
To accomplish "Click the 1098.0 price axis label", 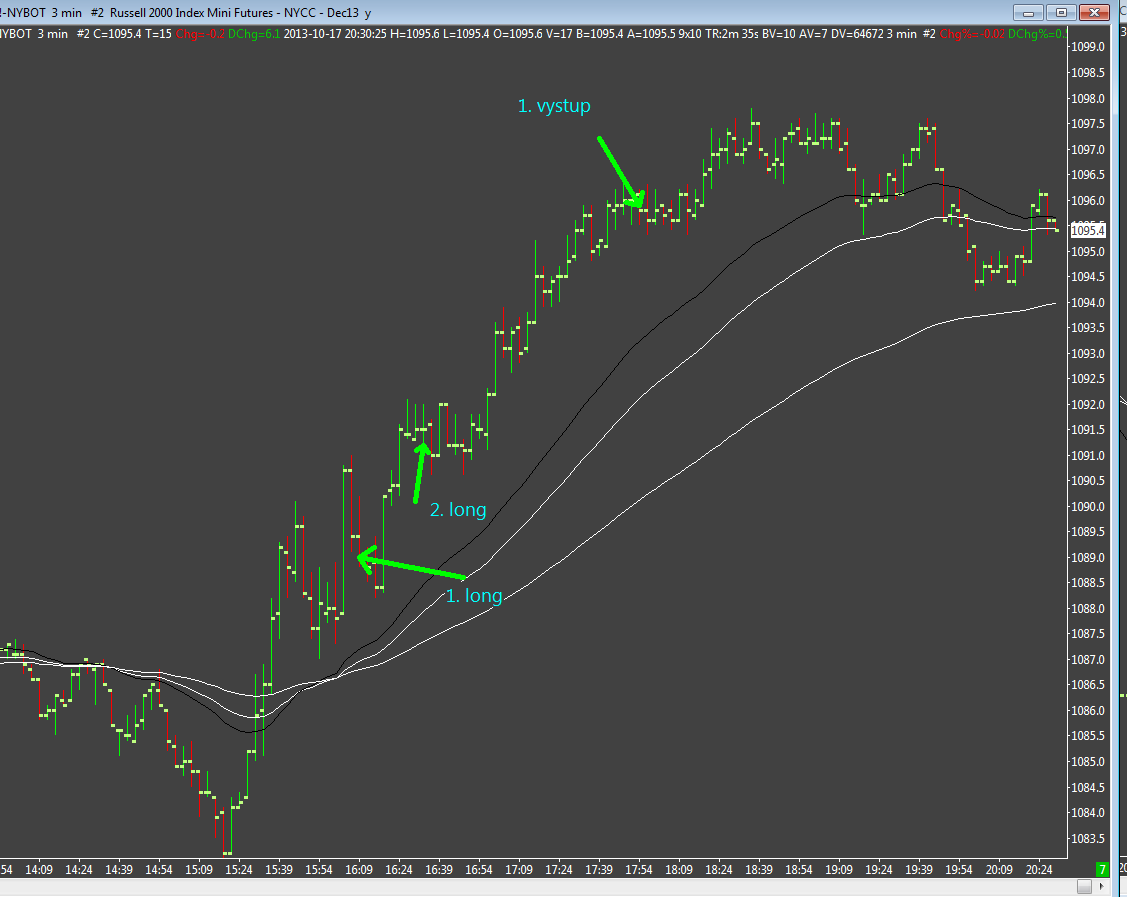I will [x=1087, y=98].
